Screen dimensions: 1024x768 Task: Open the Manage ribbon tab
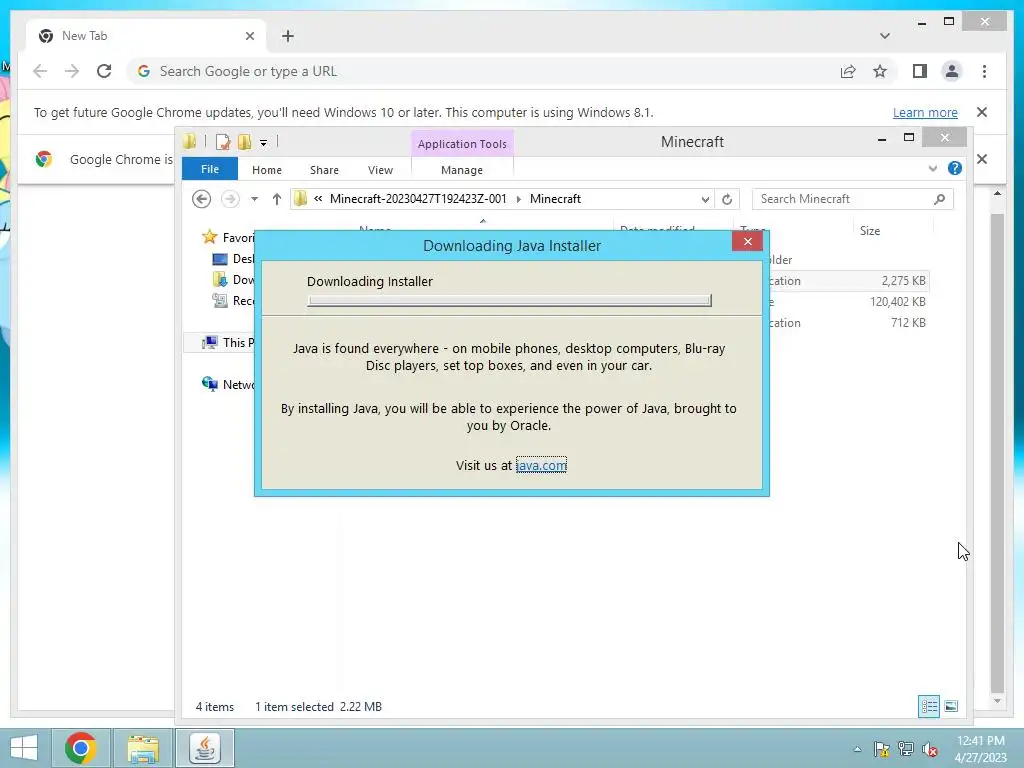pyautogui.click(x=462, y=170)
